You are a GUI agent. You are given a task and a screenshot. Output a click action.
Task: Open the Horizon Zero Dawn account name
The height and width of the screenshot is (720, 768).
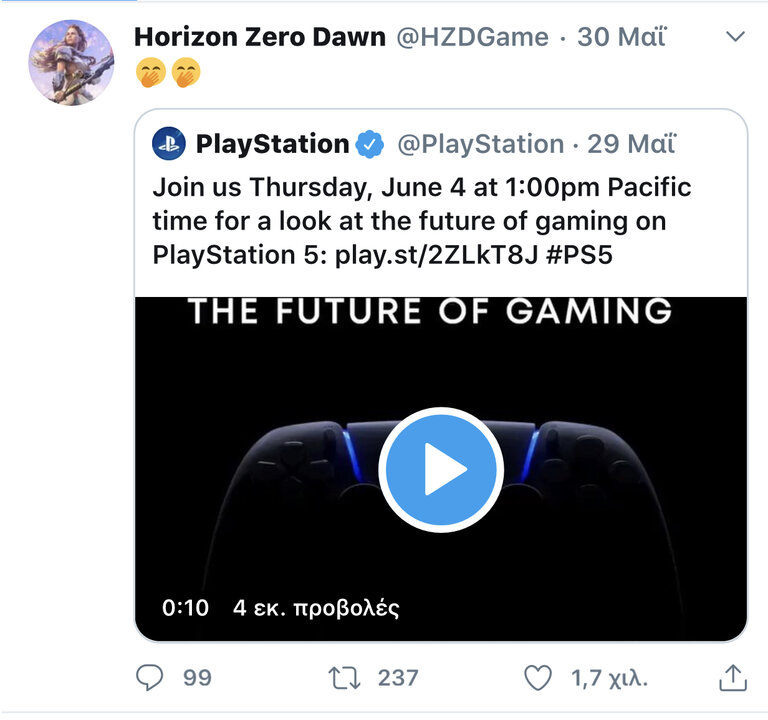(x=260, y=37)
